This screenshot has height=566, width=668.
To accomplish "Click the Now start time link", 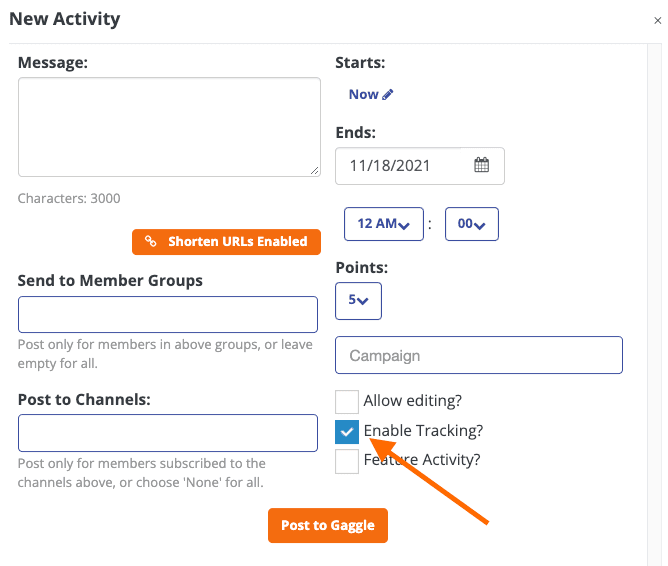I will (363, 95).
